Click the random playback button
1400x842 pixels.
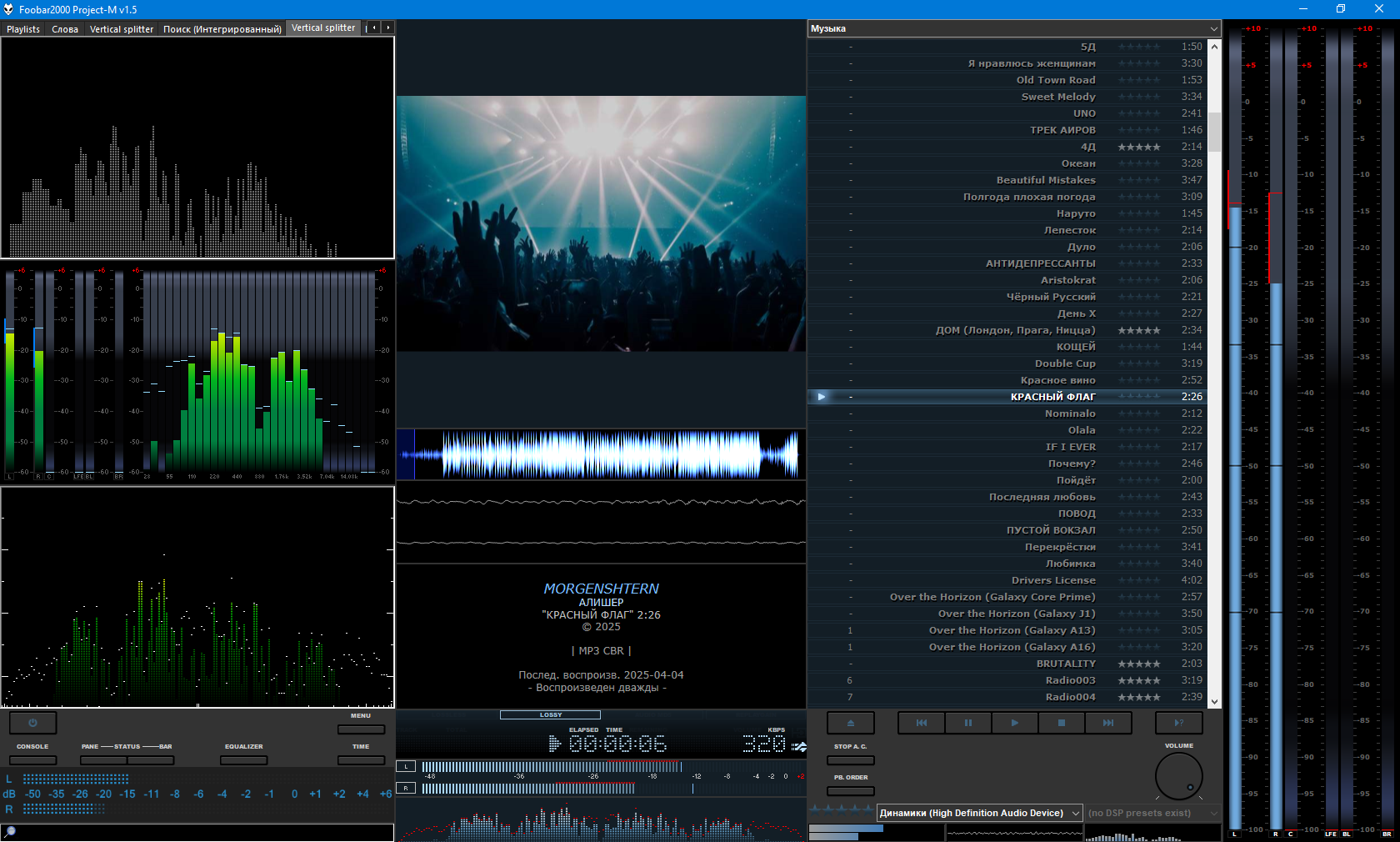pos(1178,723)
